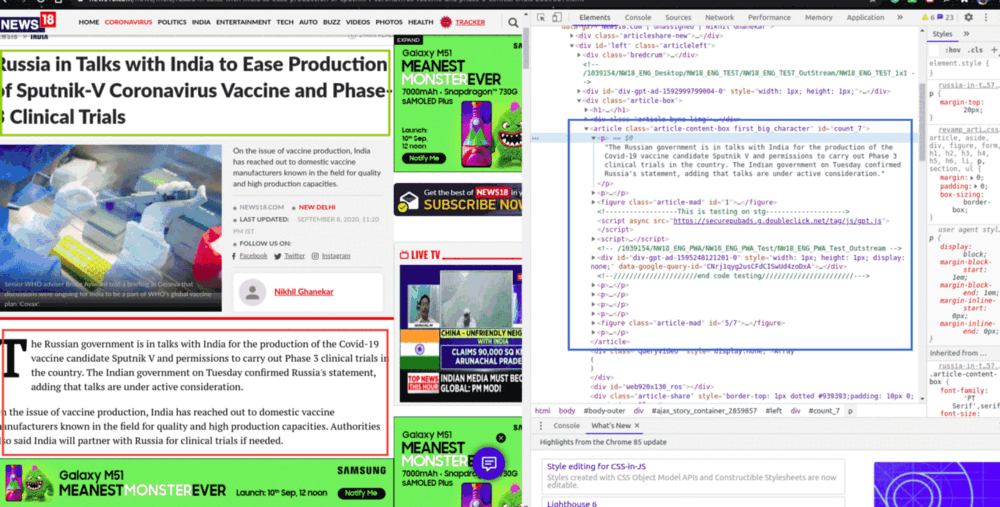The width and height of the screenshot is (1000, 507).
Task: Click Notify Me in top Samsung ad
Action: (423, 158)
